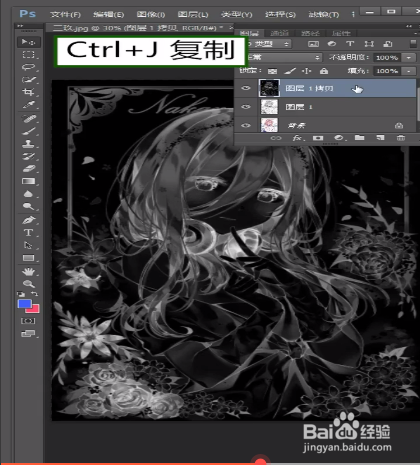Select the Blur tool droplet icon

pos(28,194)
